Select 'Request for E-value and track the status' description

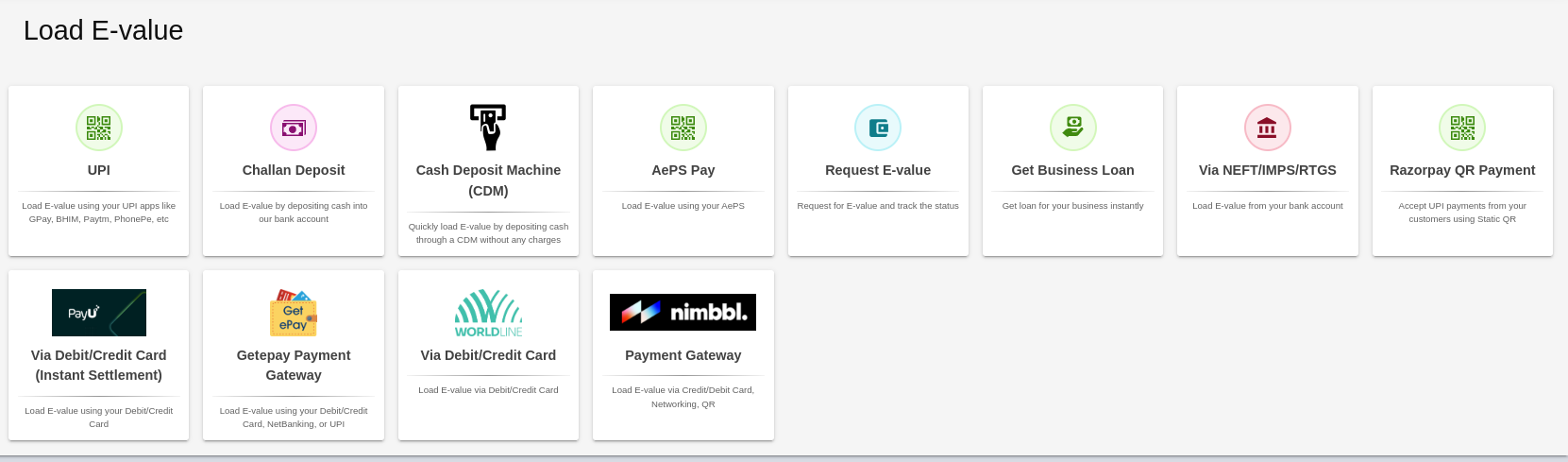click(878, 206)
